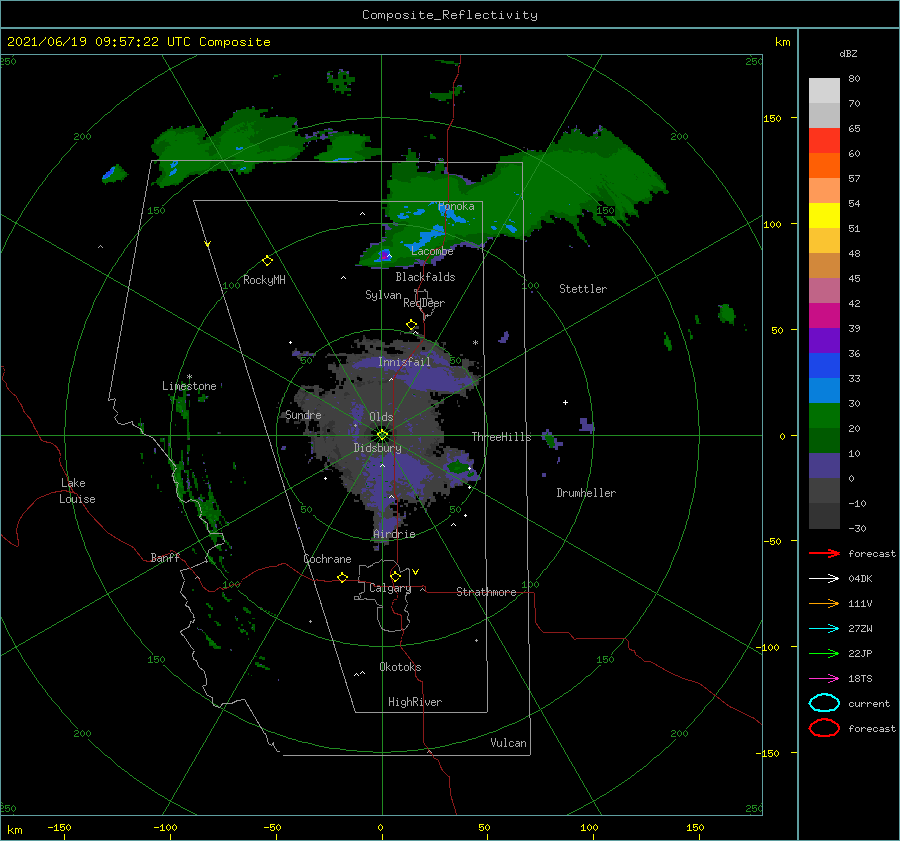
Task: Click the 18TS legend label
Action: pyautogui.click(x=860, y=679)
